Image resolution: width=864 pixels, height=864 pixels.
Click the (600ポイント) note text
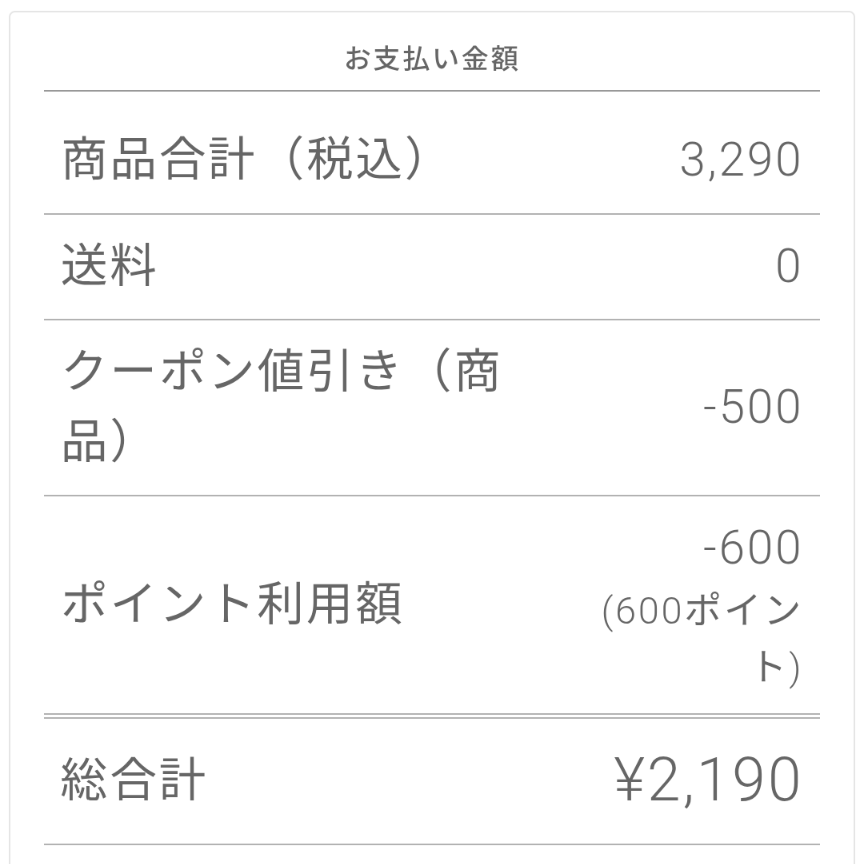coord(701,639)
